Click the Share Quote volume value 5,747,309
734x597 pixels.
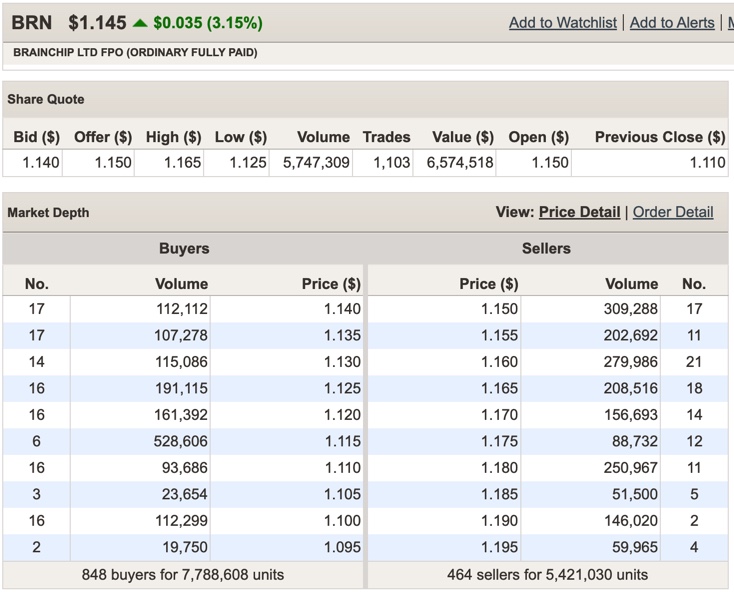click(x=316, y=162)
